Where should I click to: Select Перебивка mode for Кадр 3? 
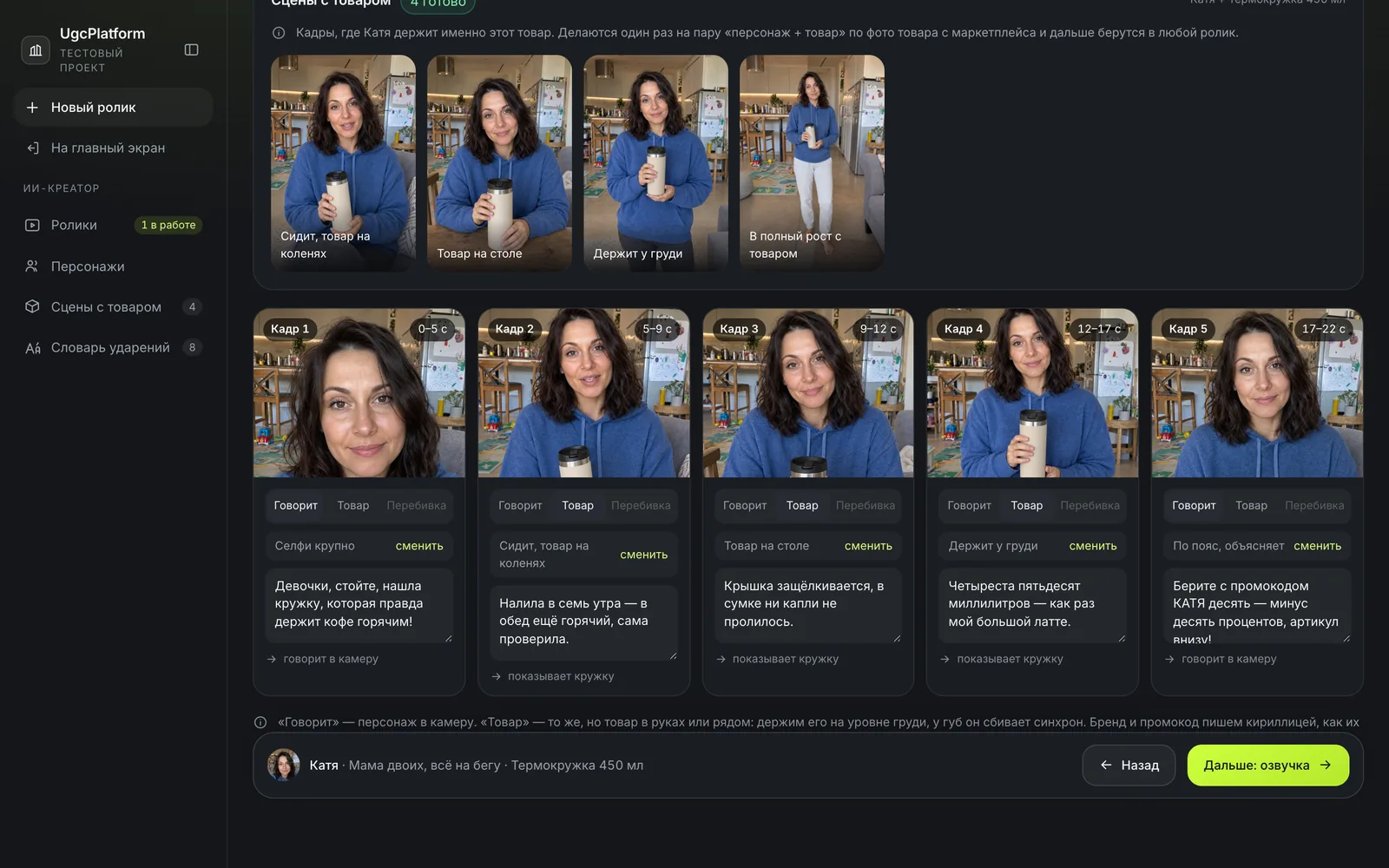866,506
